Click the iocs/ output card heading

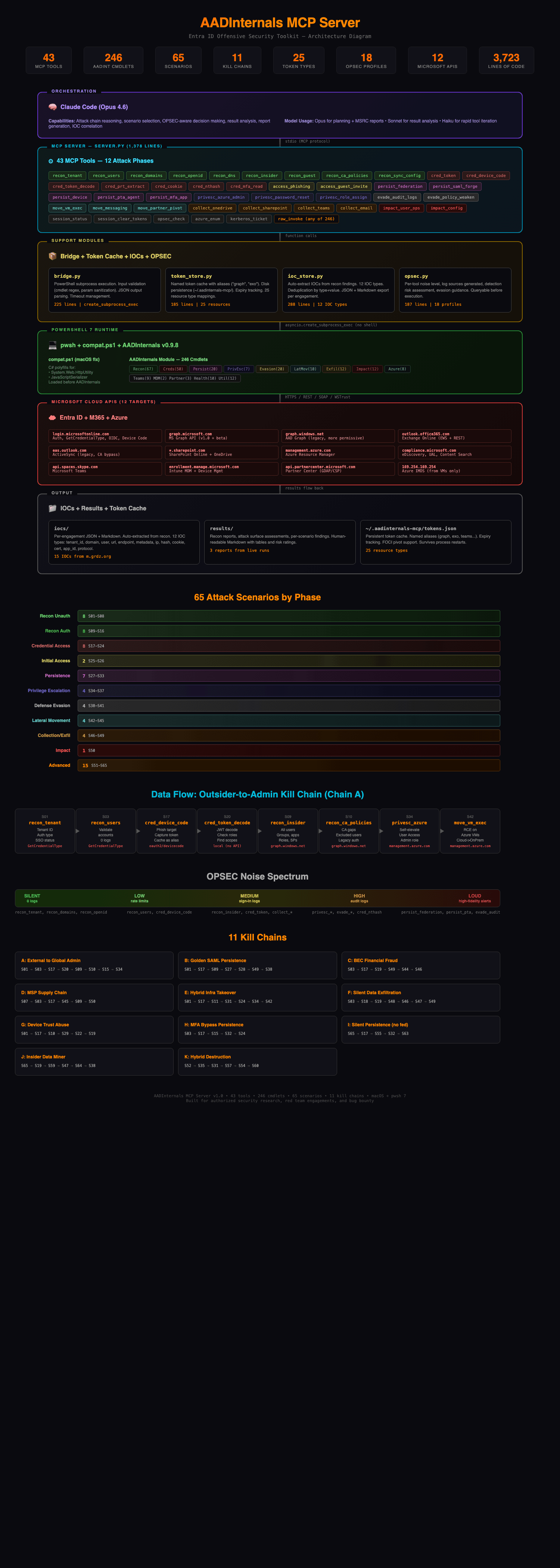point(62,529)
